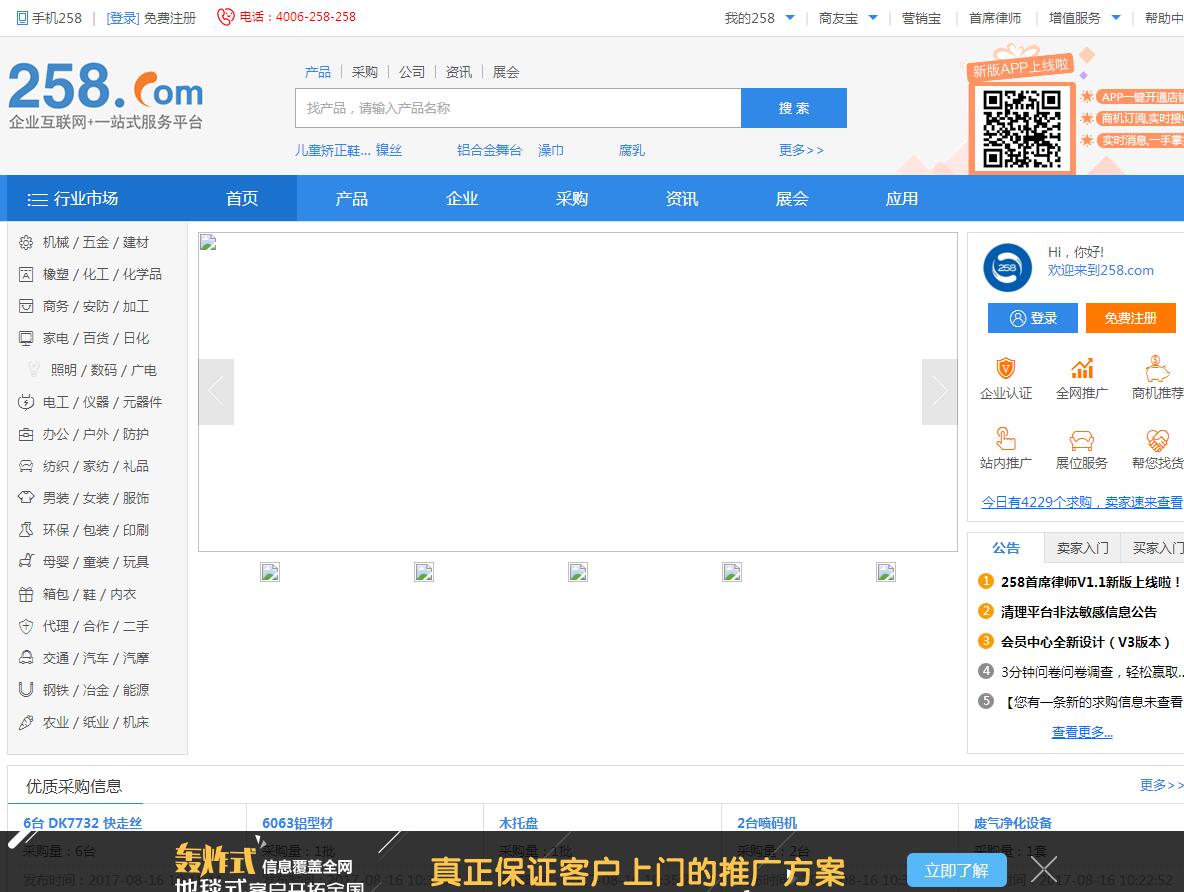Click the briefcase icon beside 办公 / 户外 / 防护
The height and width of the screenshot is (892, 1184).
26,434
